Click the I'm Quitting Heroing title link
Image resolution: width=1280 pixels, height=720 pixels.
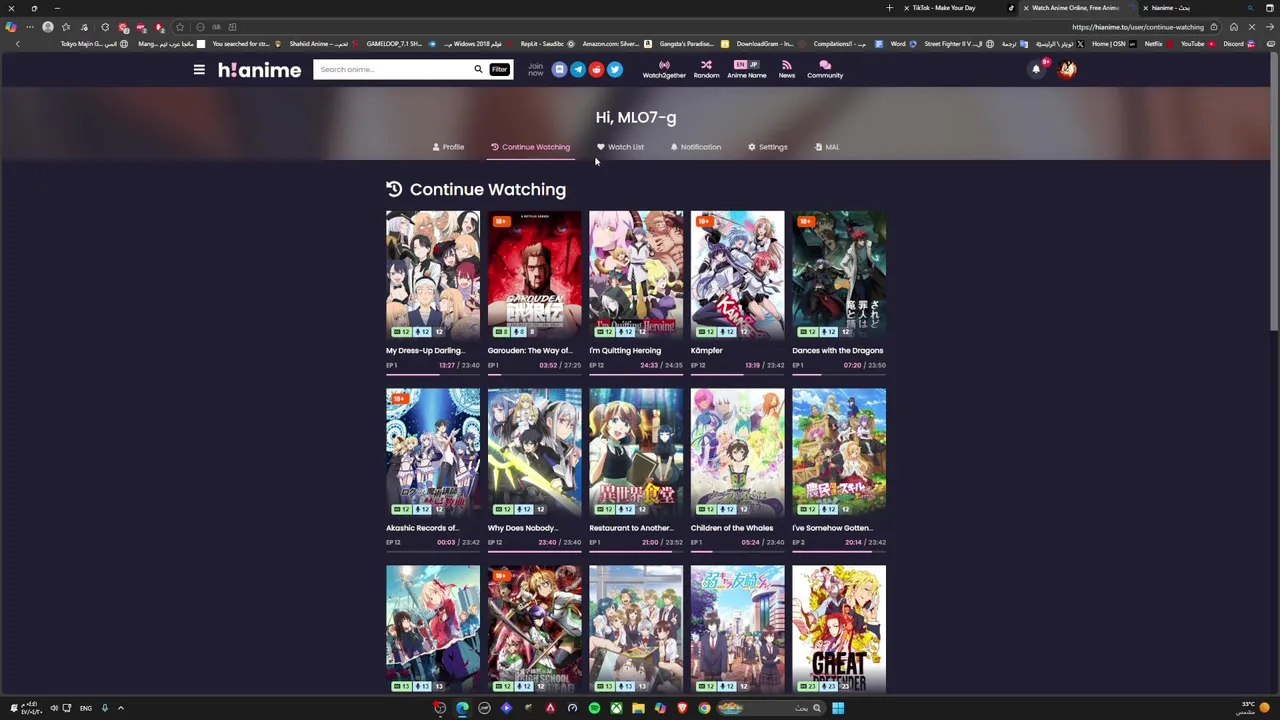coord(625,351)
